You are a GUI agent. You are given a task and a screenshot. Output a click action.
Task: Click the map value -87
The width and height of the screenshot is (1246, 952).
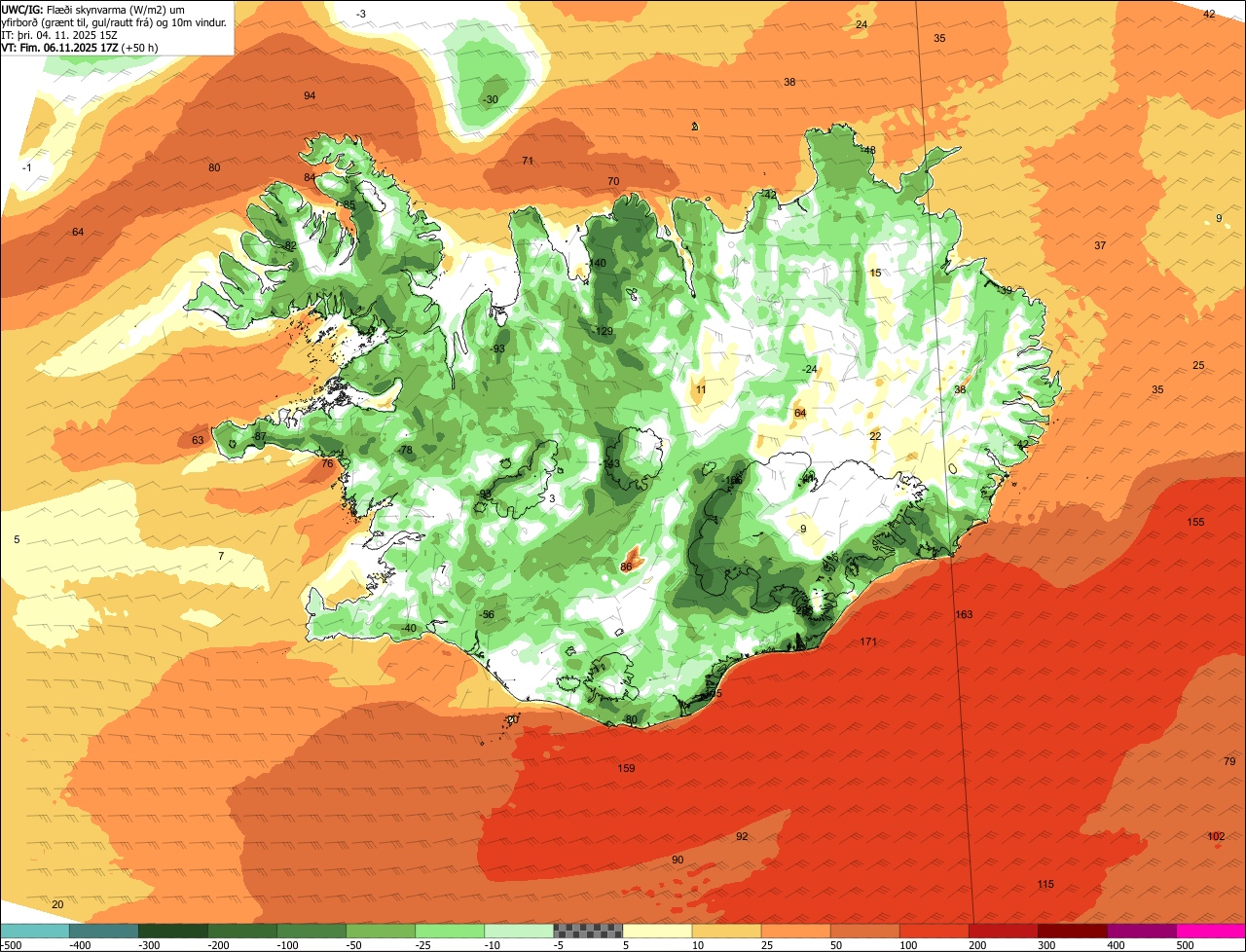coord(258,436)
